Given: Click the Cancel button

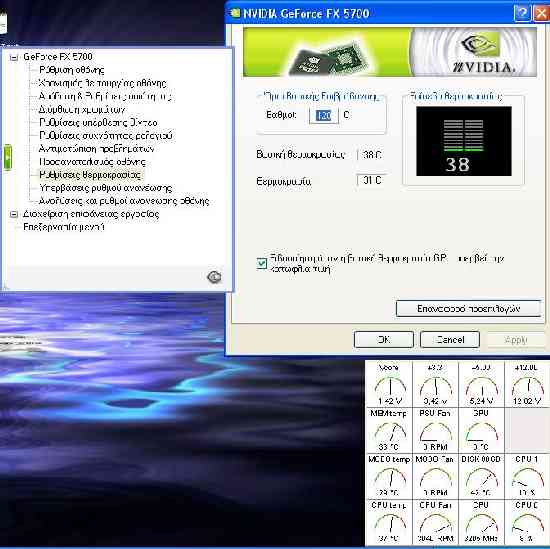Looking at the screenshot, I should pos(450,340).
